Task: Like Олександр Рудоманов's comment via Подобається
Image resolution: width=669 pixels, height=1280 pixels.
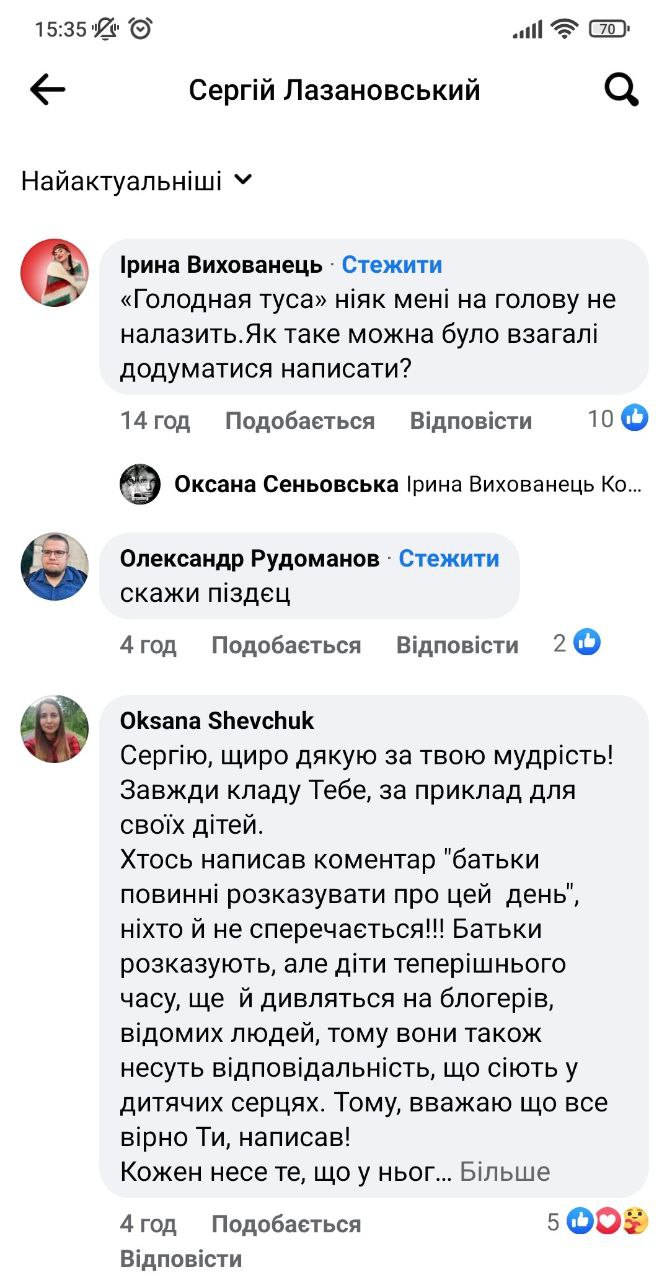Action: coord(286,645)
